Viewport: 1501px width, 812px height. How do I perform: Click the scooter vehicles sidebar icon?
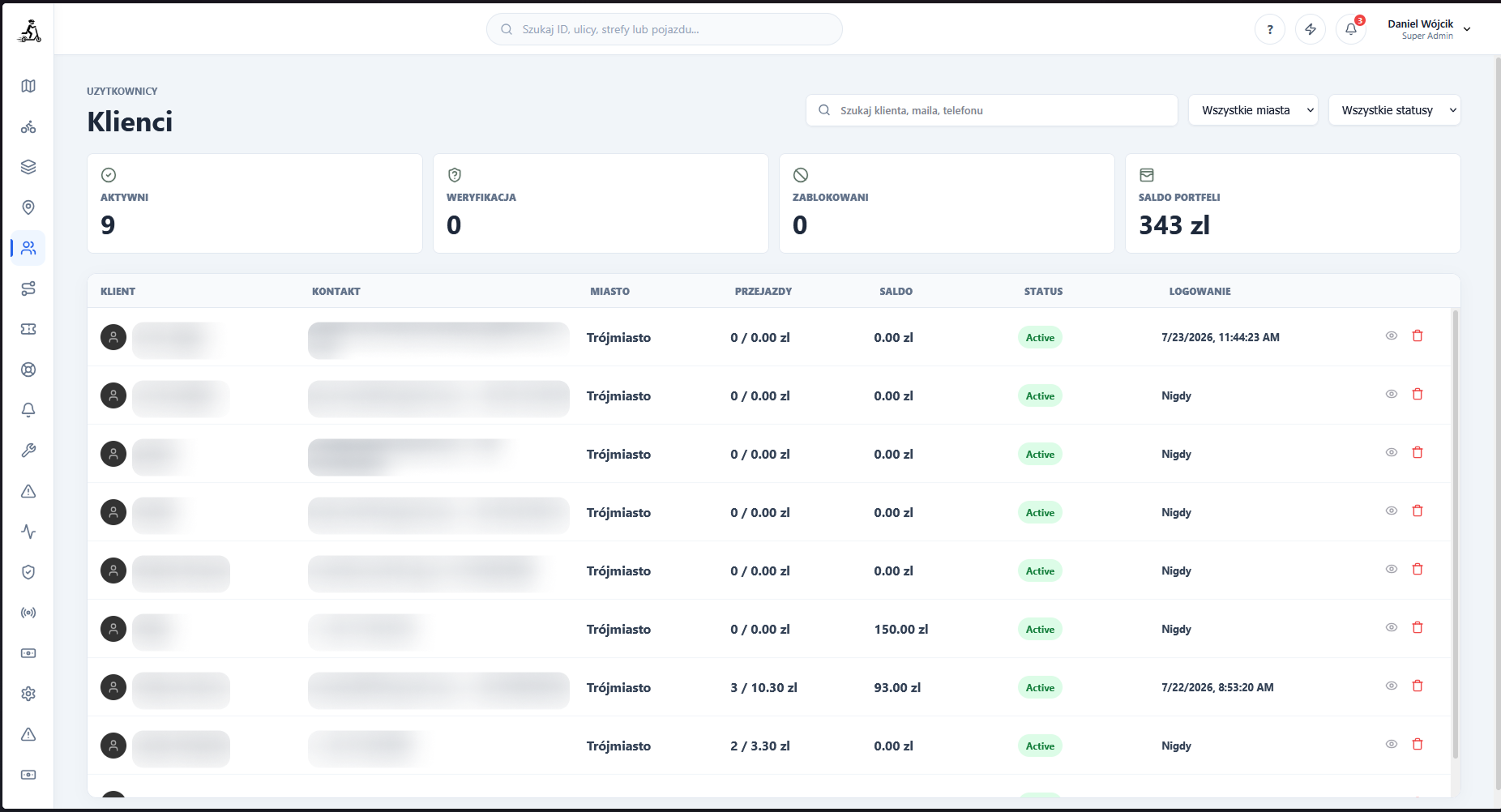(28, 126)
